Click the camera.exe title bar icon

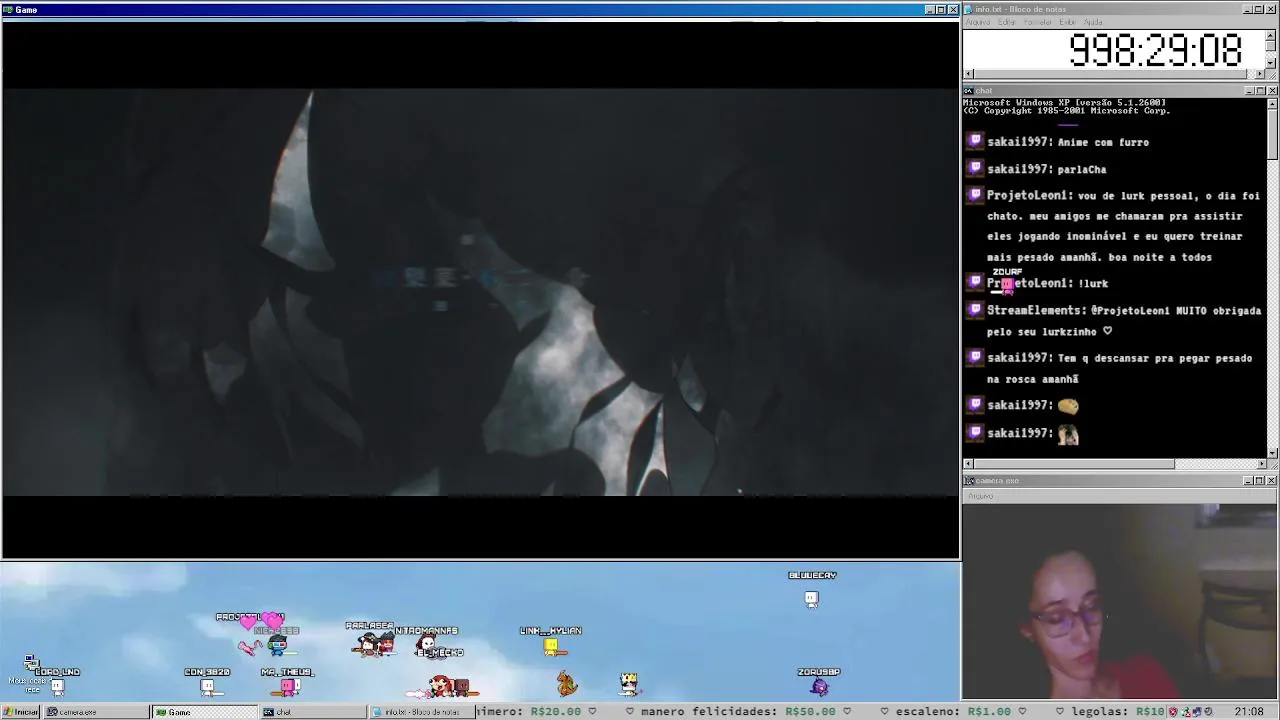point(968,481)
